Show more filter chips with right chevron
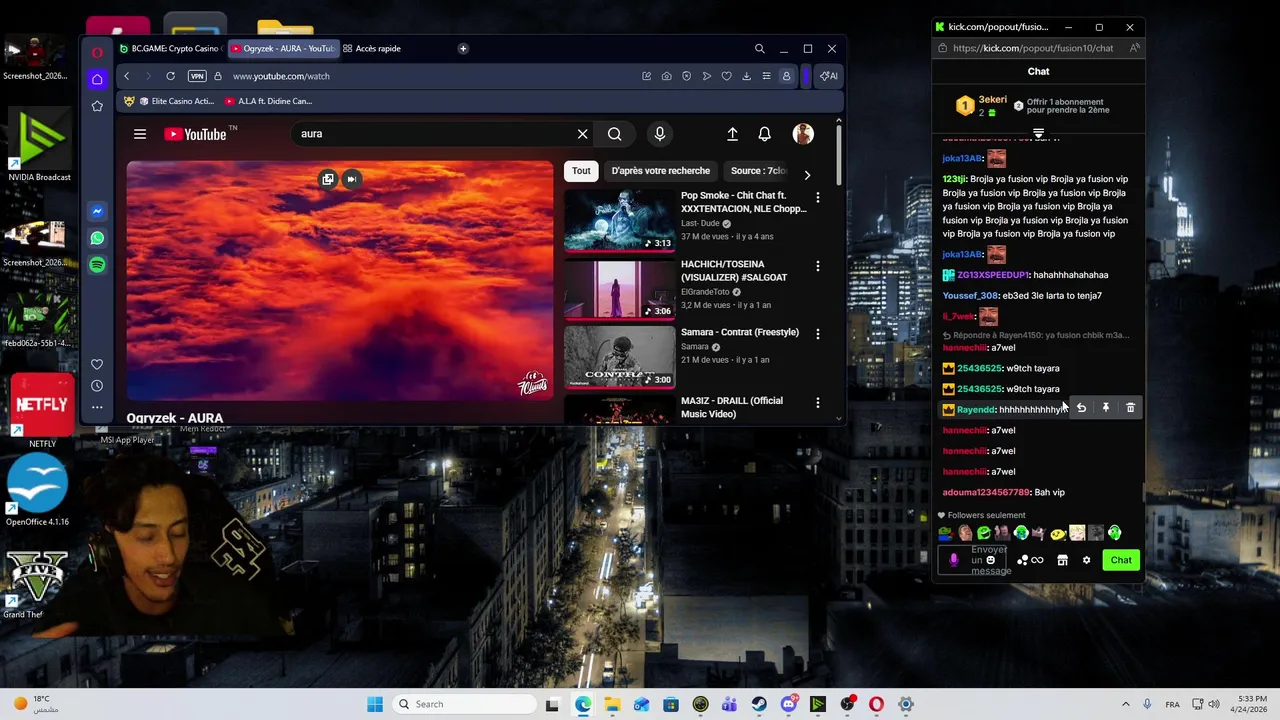This screenshot has width=1280, height=720. pyautogui.click(x=807, y=175)
